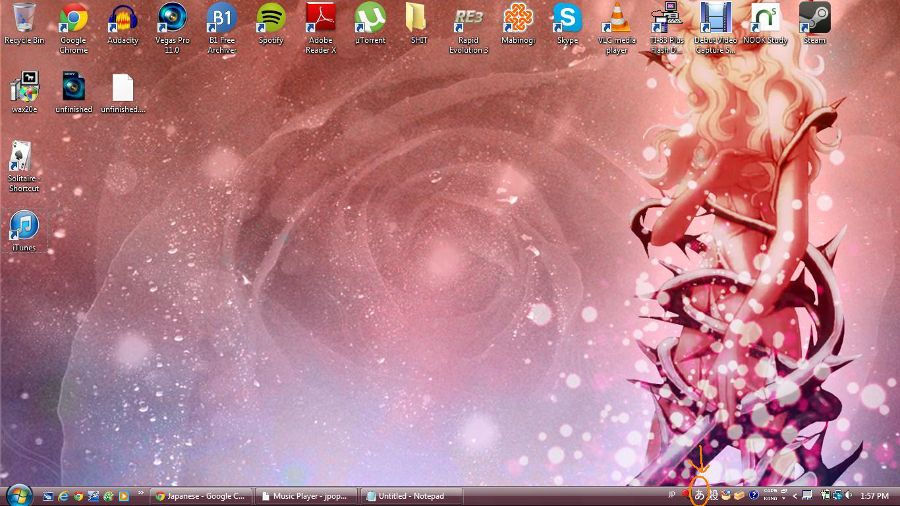Click the Vegas Pro 11.0 shortcut
The image size is (900, 506).
172,20
